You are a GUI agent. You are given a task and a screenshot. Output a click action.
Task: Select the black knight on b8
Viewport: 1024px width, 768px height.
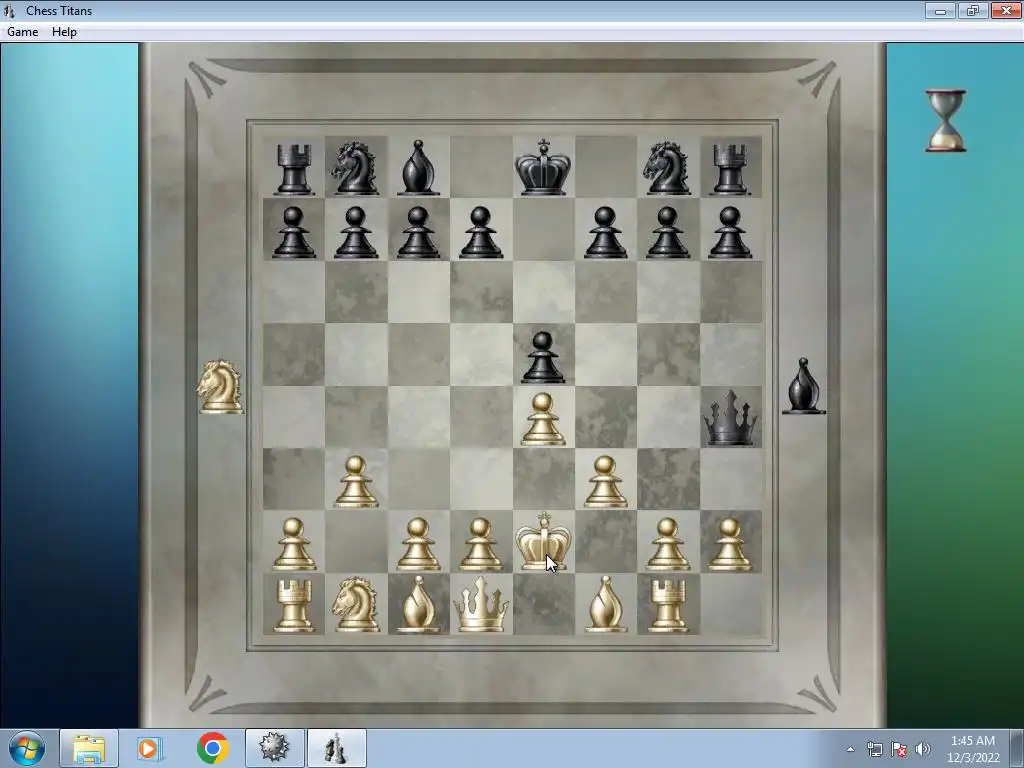(355, 168)
